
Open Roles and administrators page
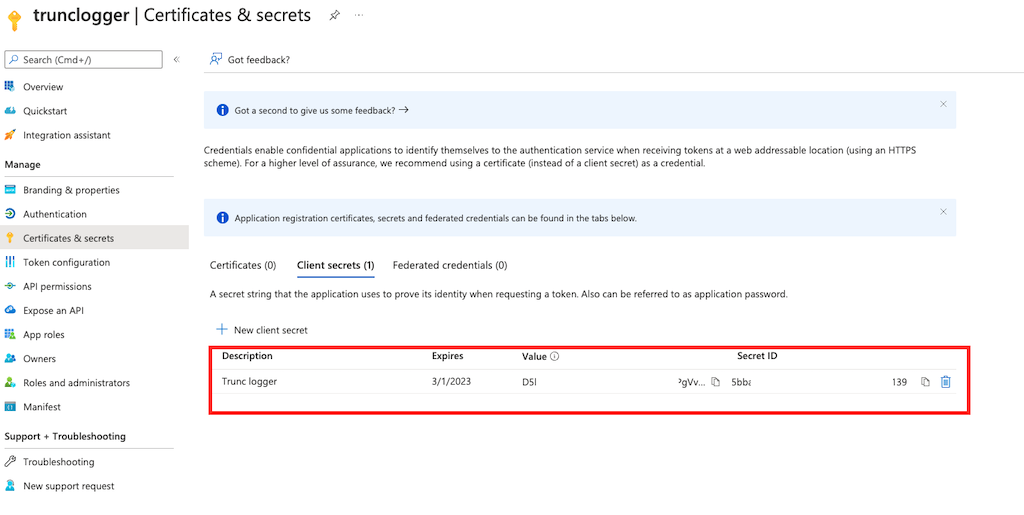pos(76,383)
